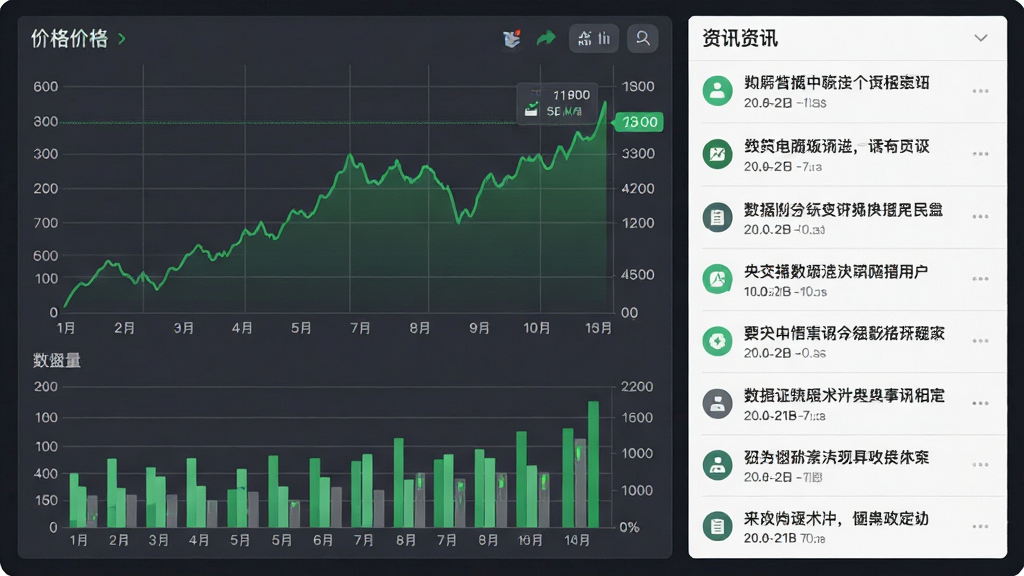1024x576 pixels.
Task: Click the search magnifier button
Action: click(x=643, y=39)
